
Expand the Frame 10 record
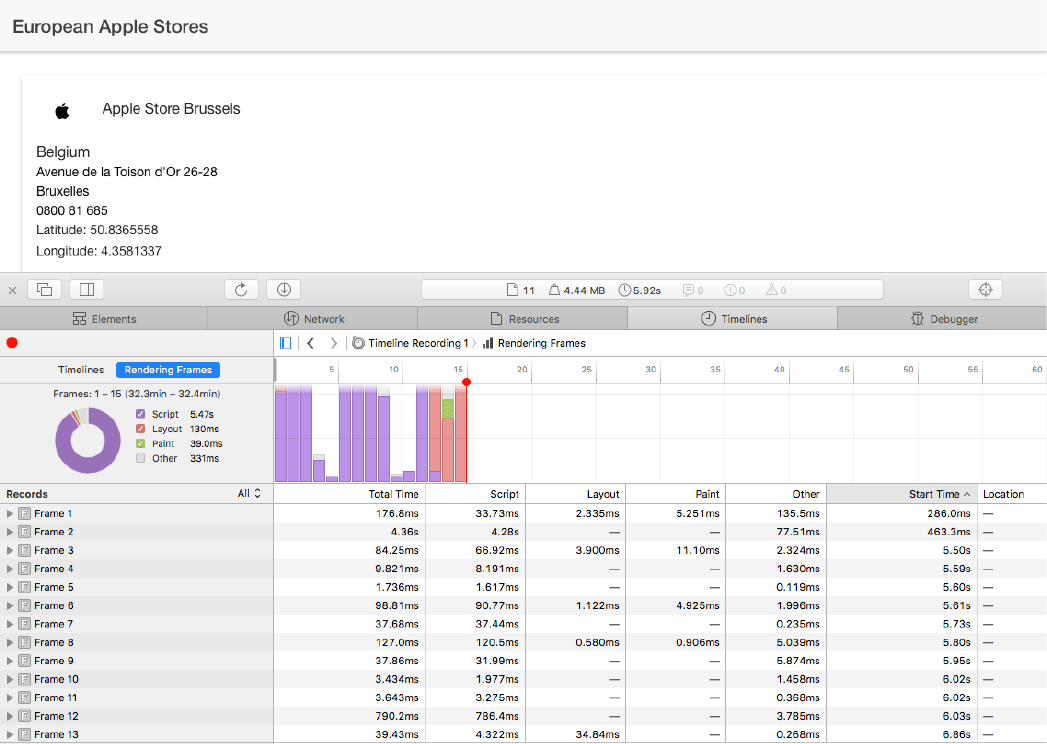point(9,679)
